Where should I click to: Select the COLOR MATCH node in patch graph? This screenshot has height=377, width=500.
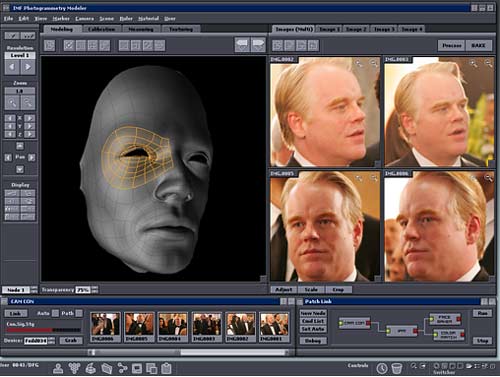coord(449,335)
